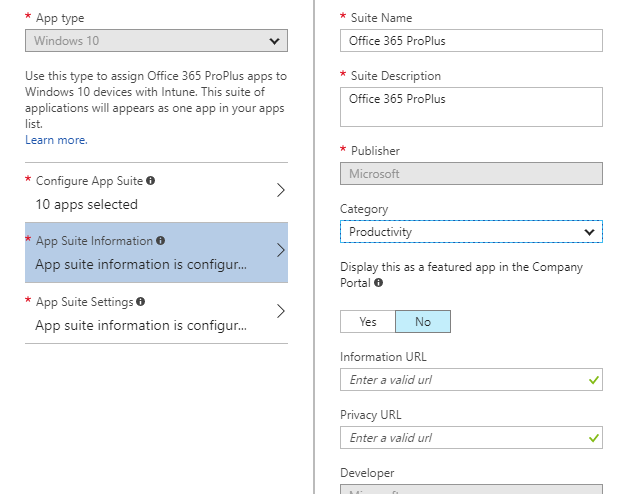627x494 pixels.
Task: Click info icon next to App Suite Information
Action: (x=161, y=241)
